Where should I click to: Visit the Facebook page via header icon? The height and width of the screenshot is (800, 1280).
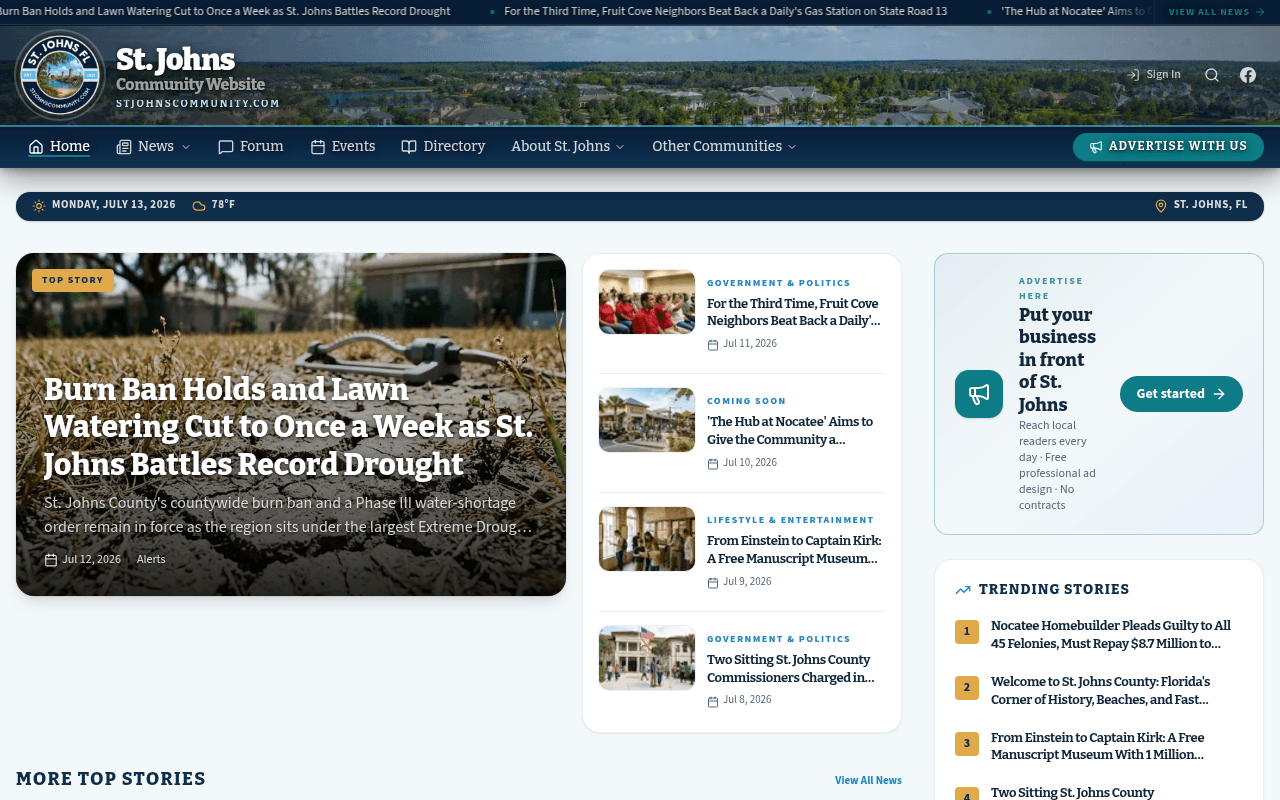1248,75
